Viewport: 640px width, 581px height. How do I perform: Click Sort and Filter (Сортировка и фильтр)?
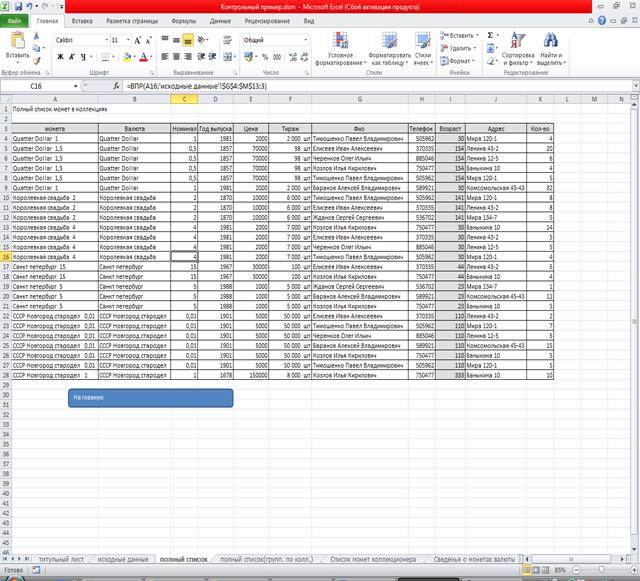tap(518, 48)
